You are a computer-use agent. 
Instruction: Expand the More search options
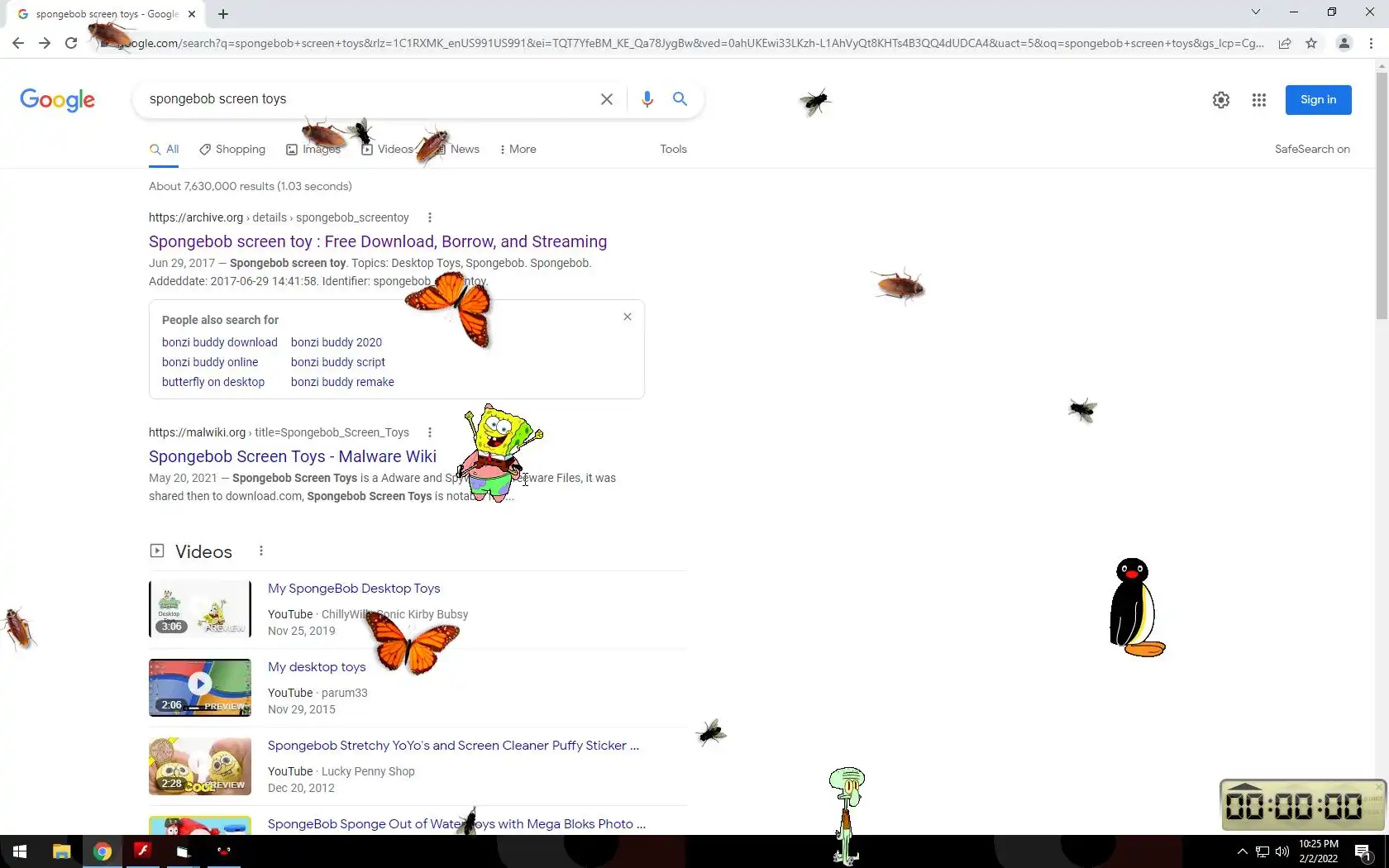(518, 150)
